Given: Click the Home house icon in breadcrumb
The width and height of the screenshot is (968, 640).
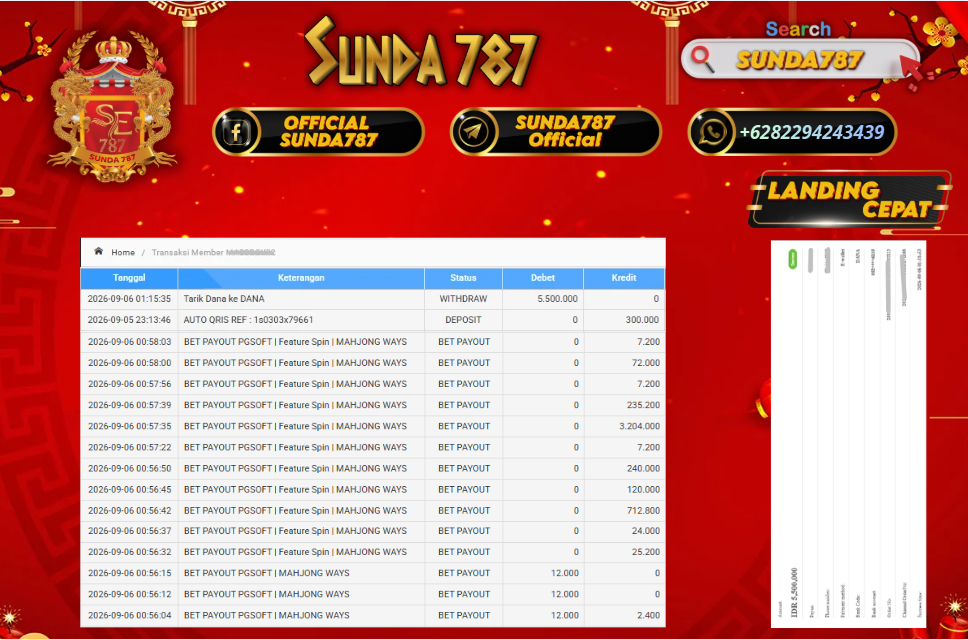Looking at the screenshot, I should pos(98,252).
